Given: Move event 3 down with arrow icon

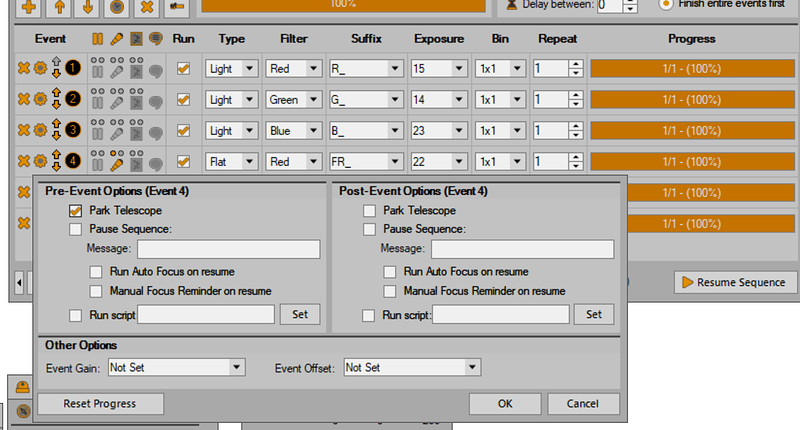Looking at the screenshot, I should (x=56, y=136).
